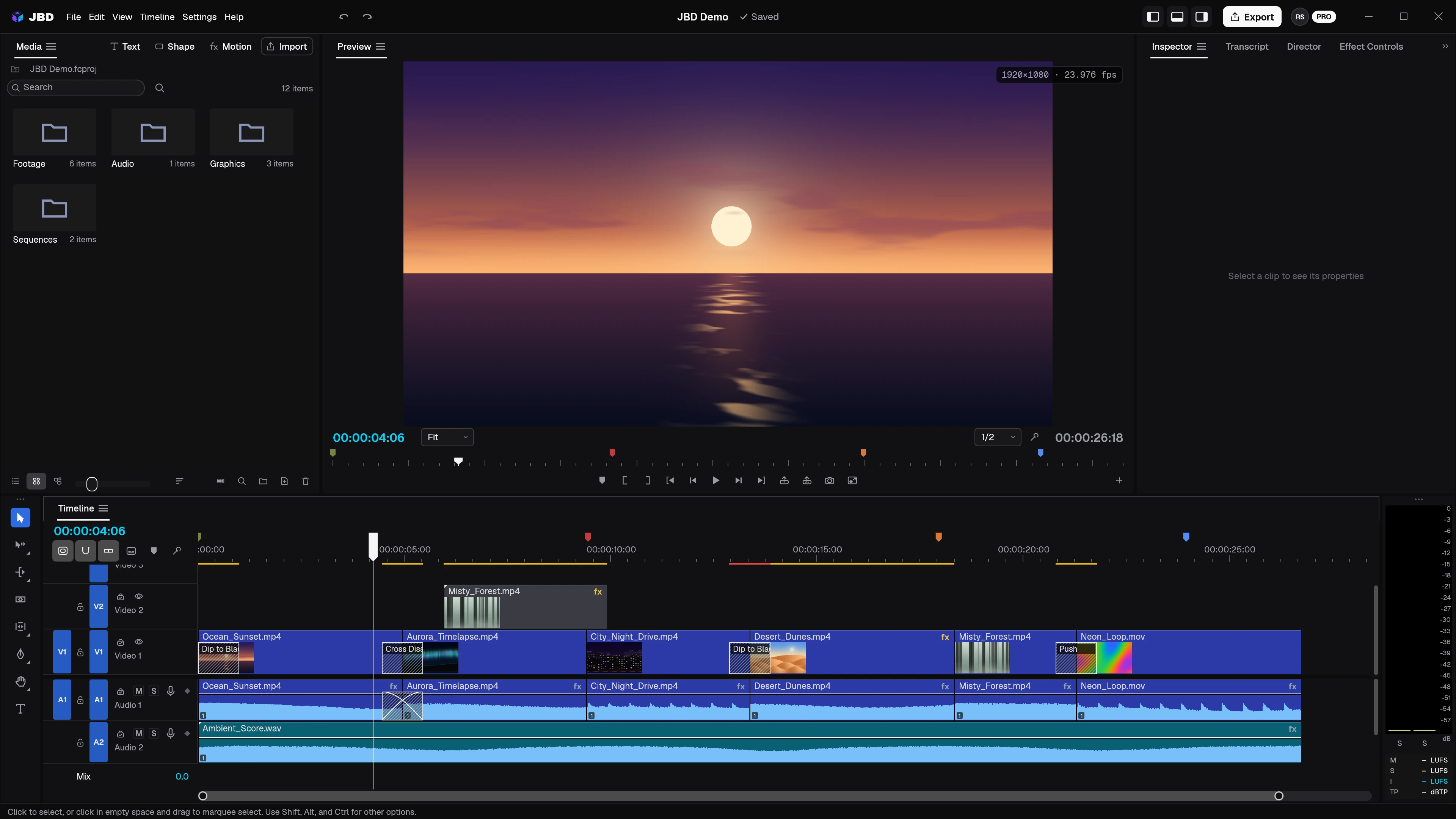Click the Pen tool icon
Image resolution: width=1456 pixels, height=819 pixels.
click(20, 654)
